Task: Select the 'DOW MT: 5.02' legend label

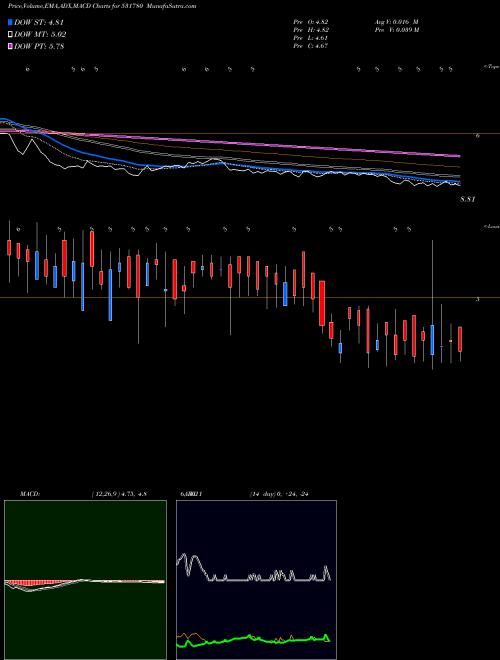Action: pyautogui.click(x=40, y=35)
